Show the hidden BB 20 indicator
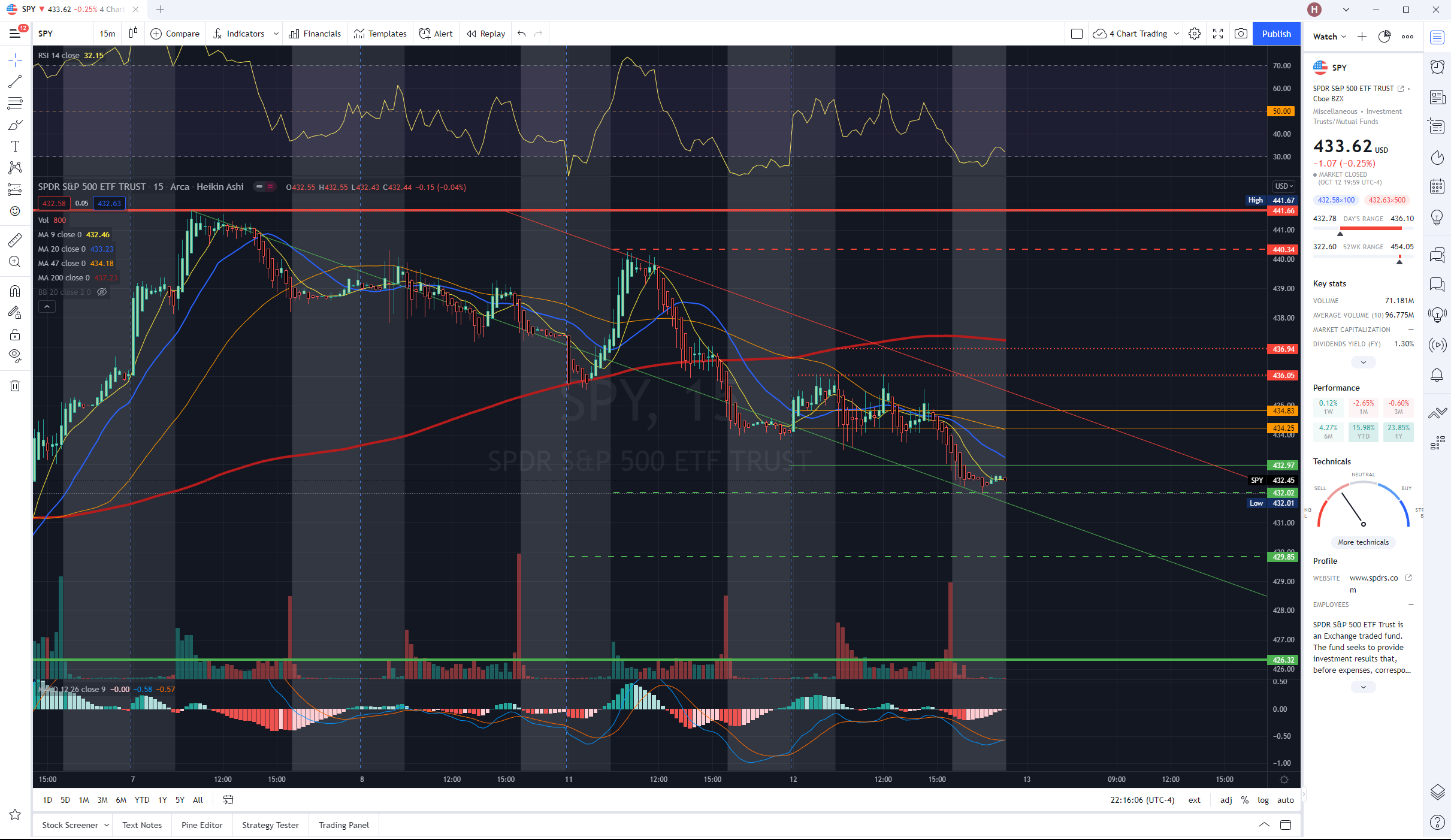Screen dimensions: 1451x840 pyautogui.click(x=102, y=292)
